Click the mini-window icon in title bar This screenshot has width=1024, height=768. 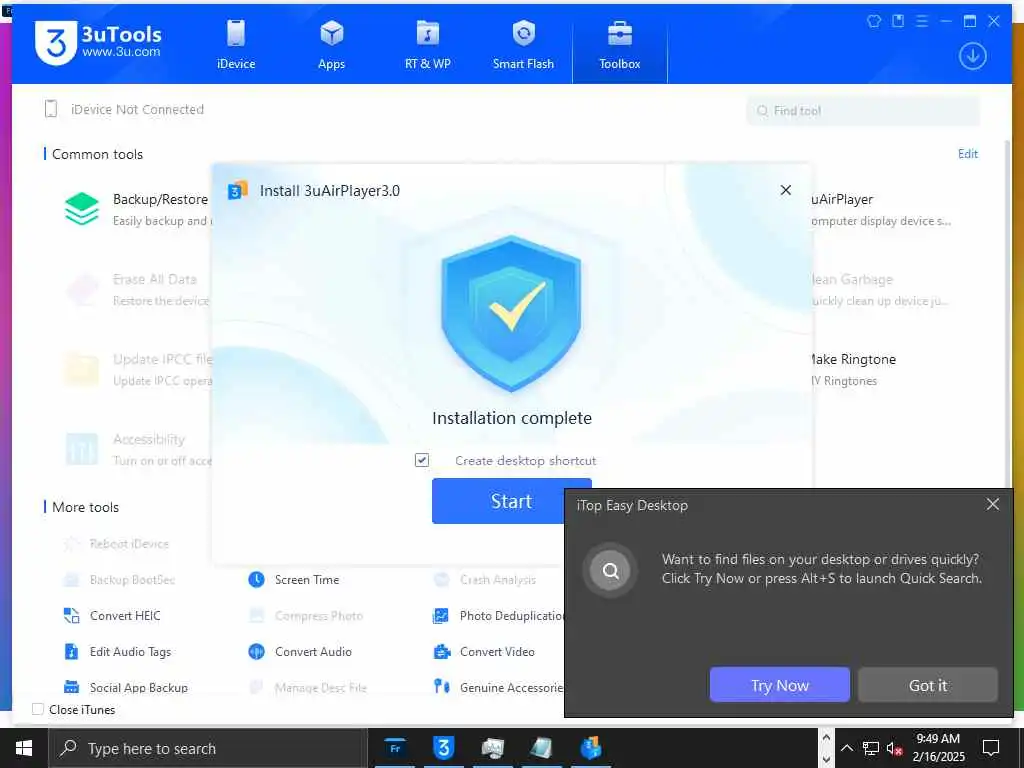(898, 21)
